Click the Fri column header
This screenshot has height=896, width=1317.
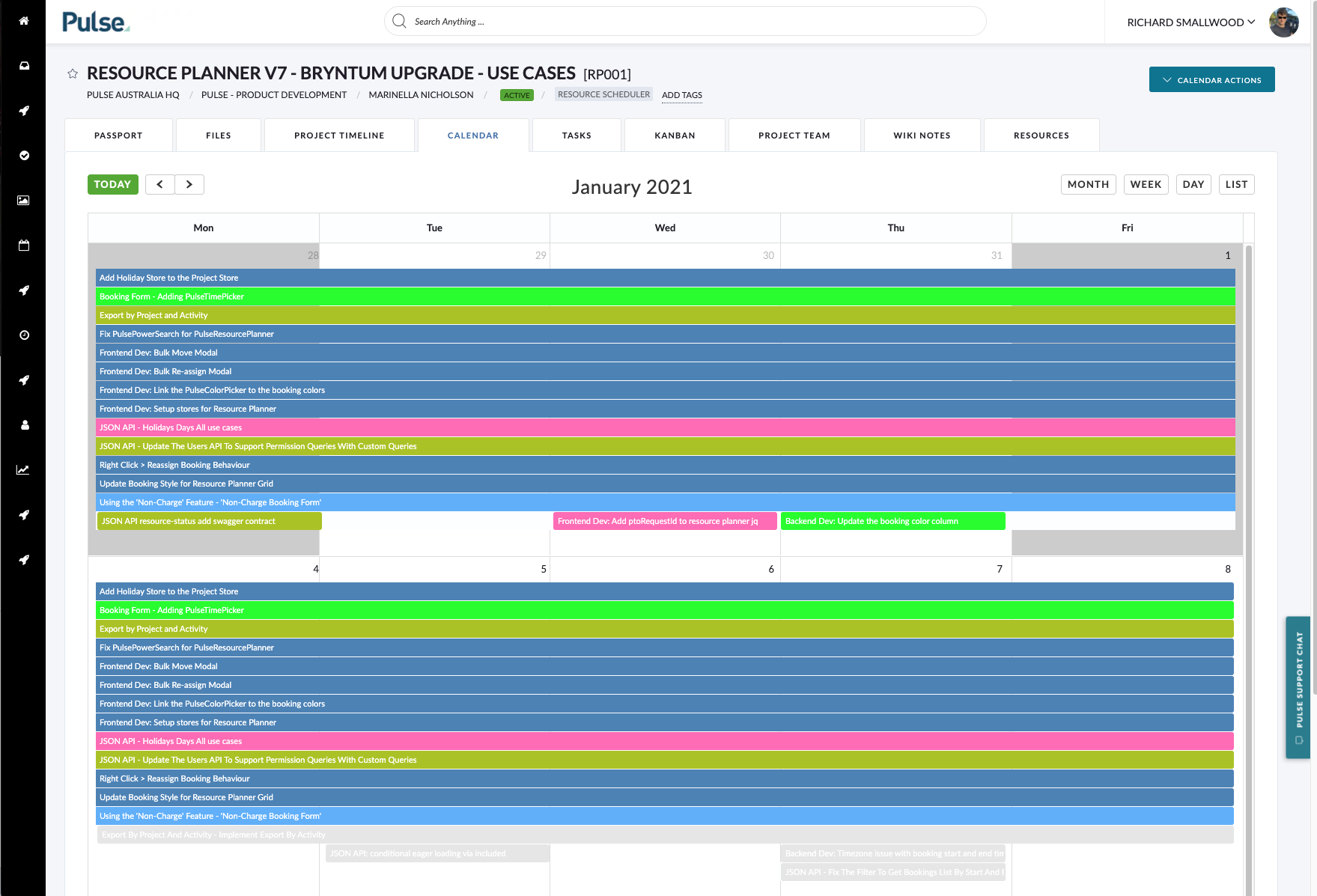click(x=1127, y=228)
